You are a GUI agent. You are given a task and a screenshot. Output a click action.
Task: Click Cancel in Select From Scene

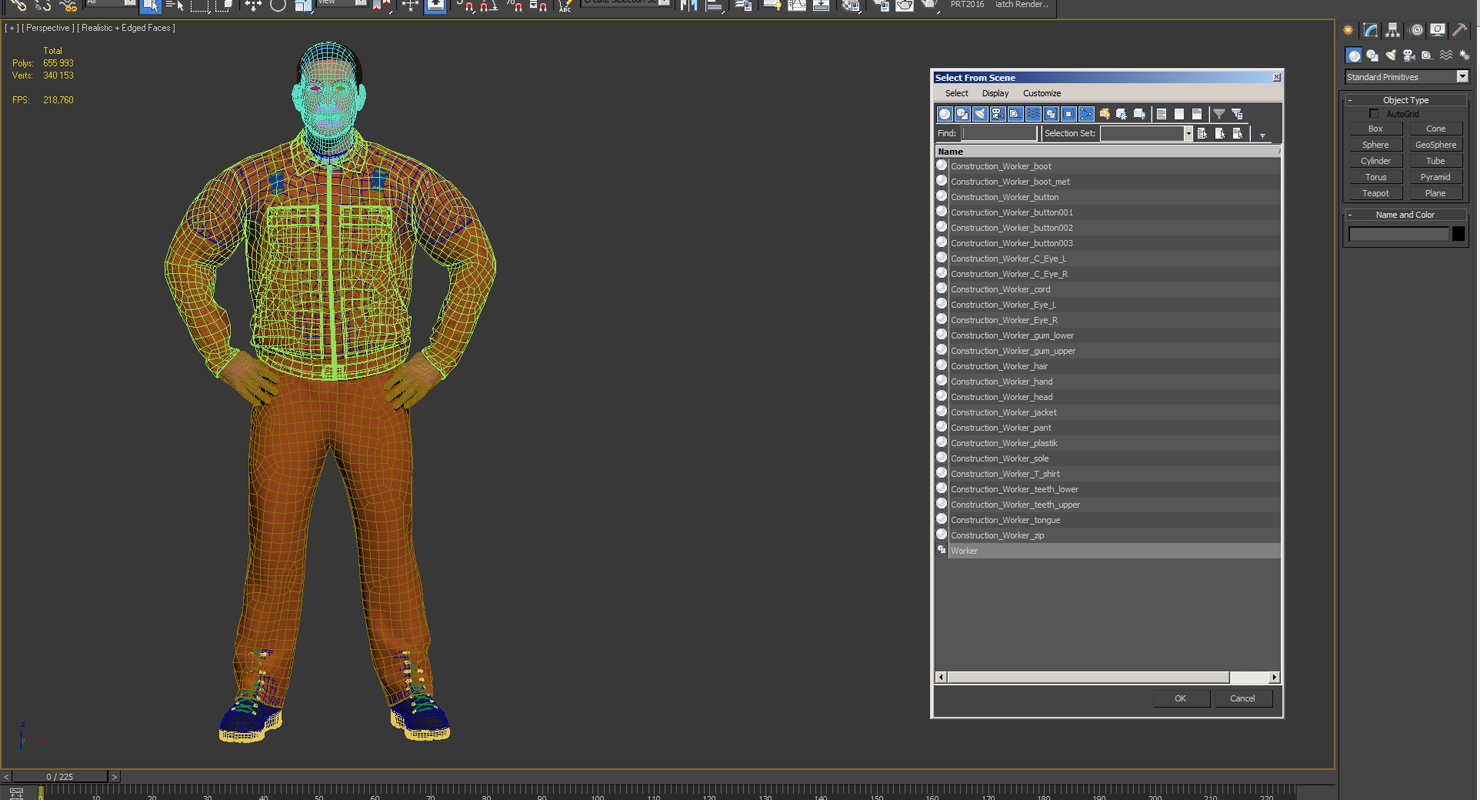(1242, 699)
